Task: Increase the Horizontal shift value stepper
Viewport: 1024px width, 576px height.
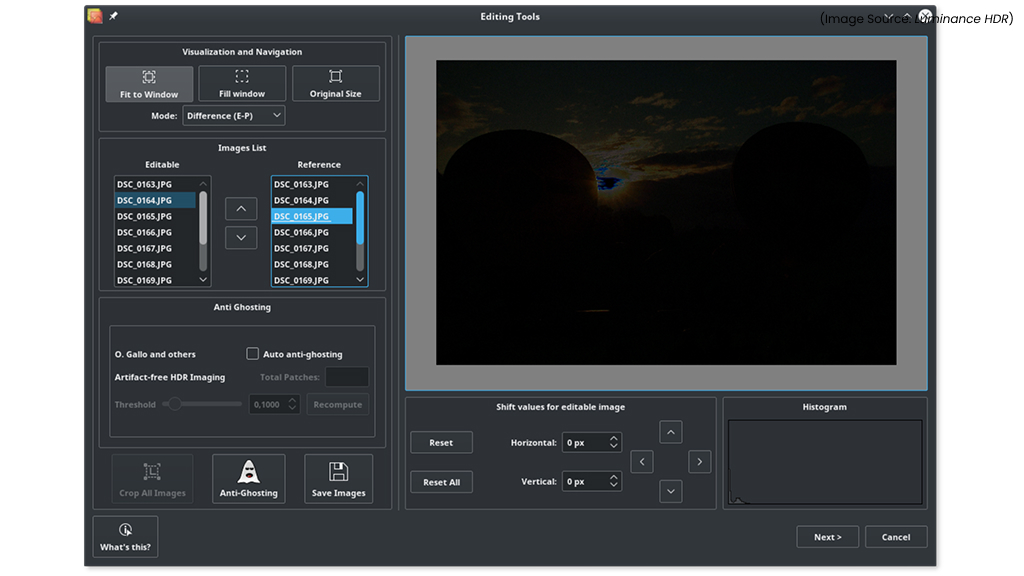Action: click(615, 438)
